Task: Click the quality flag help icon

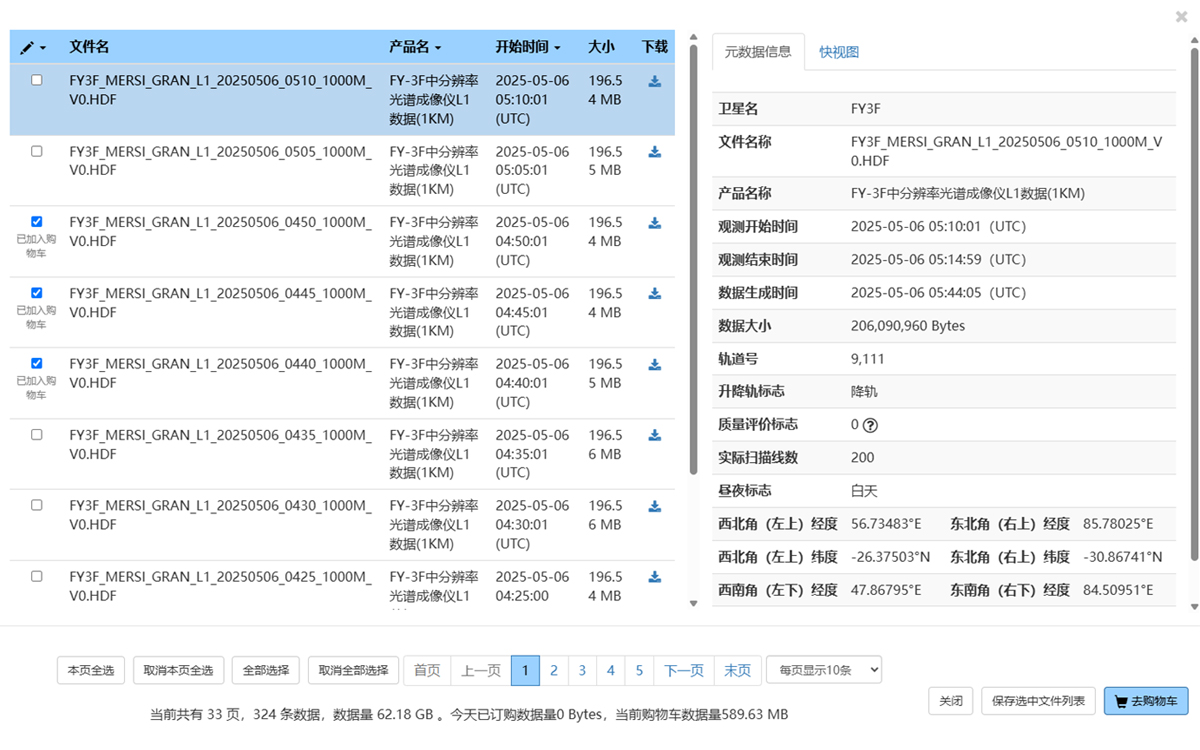Action: (870, 425)
